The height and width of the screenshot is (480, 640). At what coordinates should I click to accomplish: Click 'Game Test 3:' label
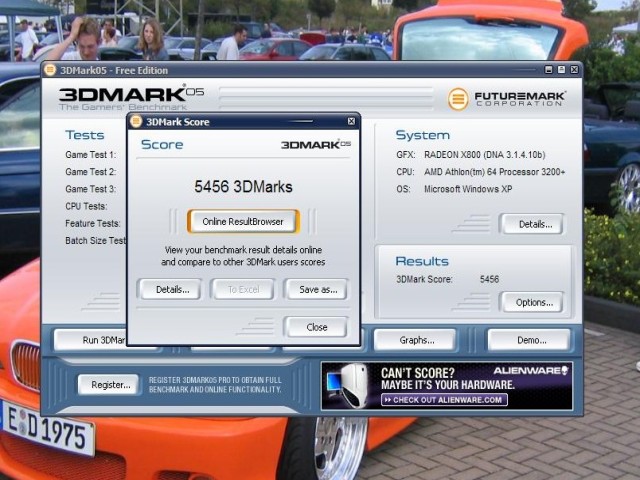point(91,189)
